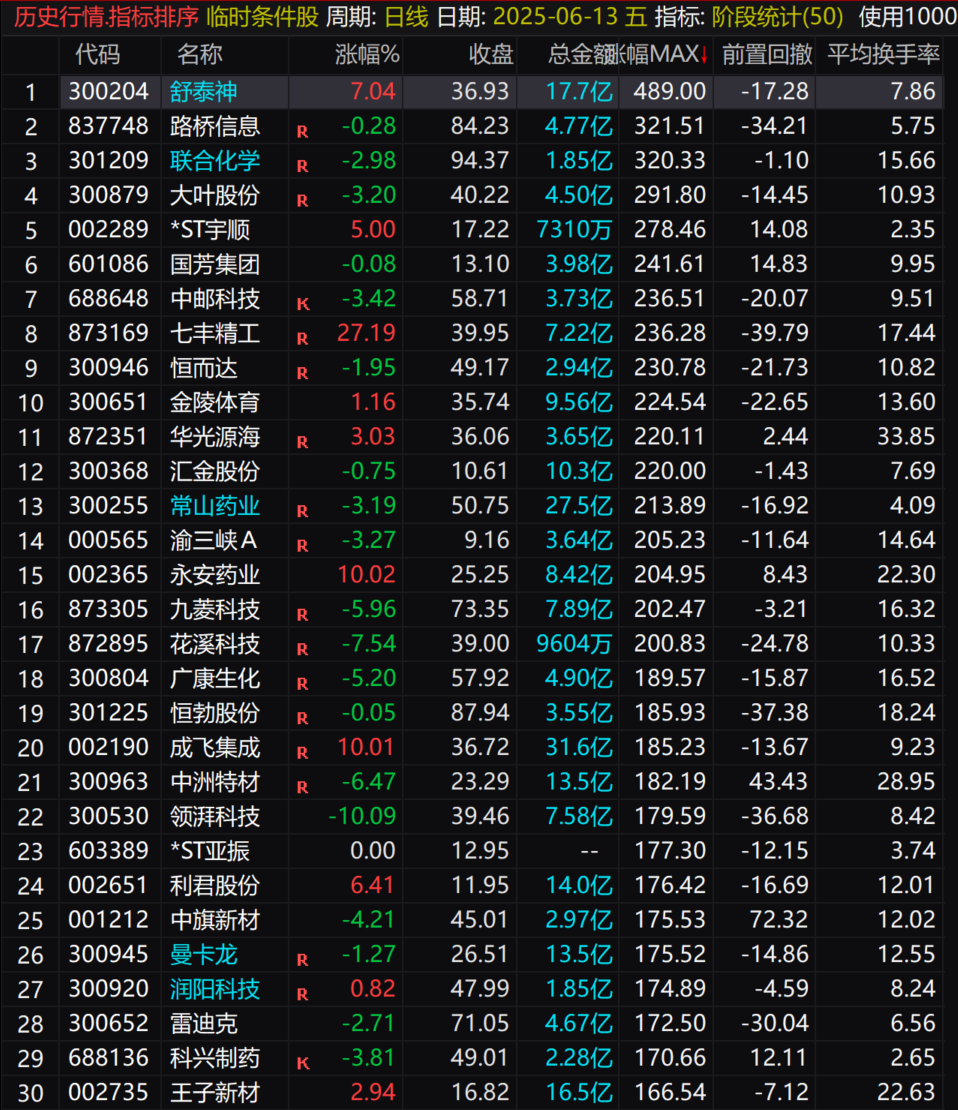The width and height of the screenshot is (958, 1110).
Task: Select the 利君股份 stock name
Action: pos(215,886)
